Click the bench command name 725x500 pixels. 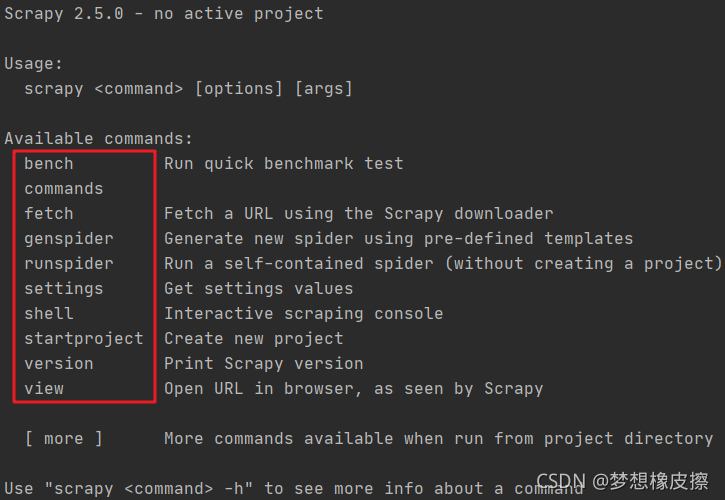click(49, 163)
